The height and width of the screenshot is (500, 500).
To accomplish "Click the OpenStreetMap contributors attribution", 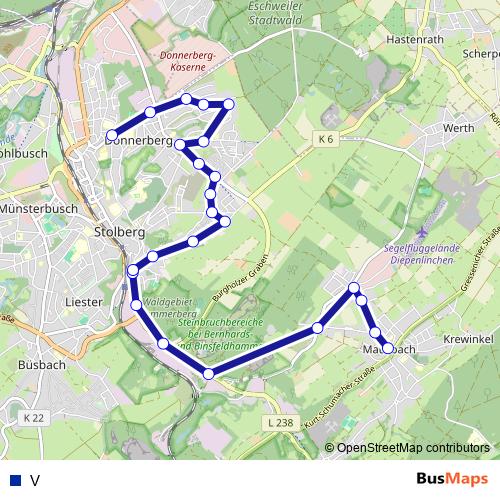I will (407, 448).
